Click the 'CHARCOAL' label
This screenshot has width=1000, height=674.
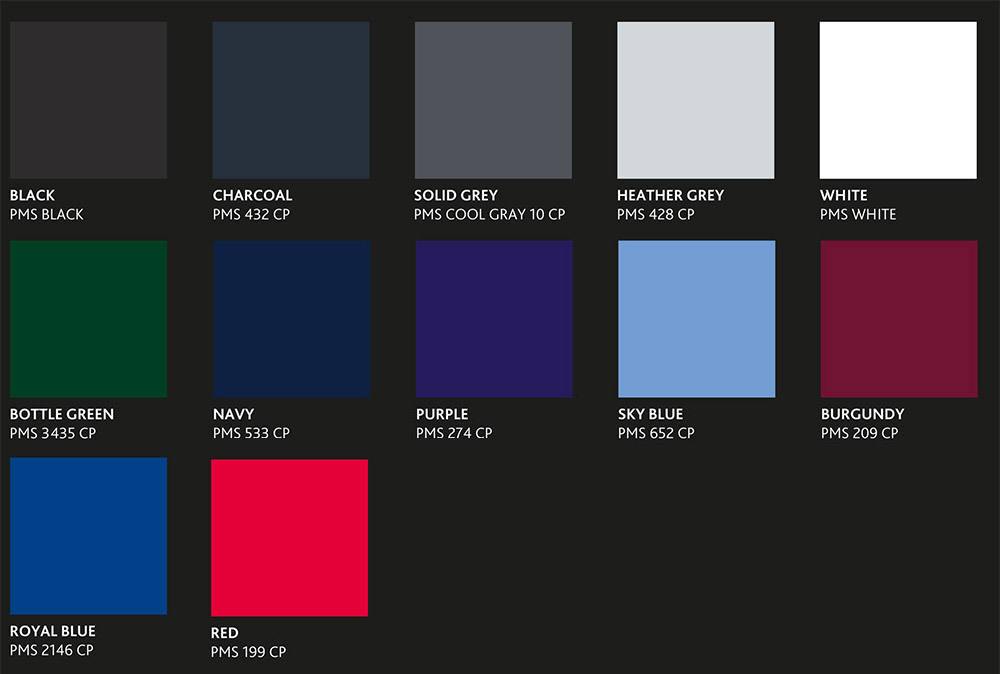[253, 195]
